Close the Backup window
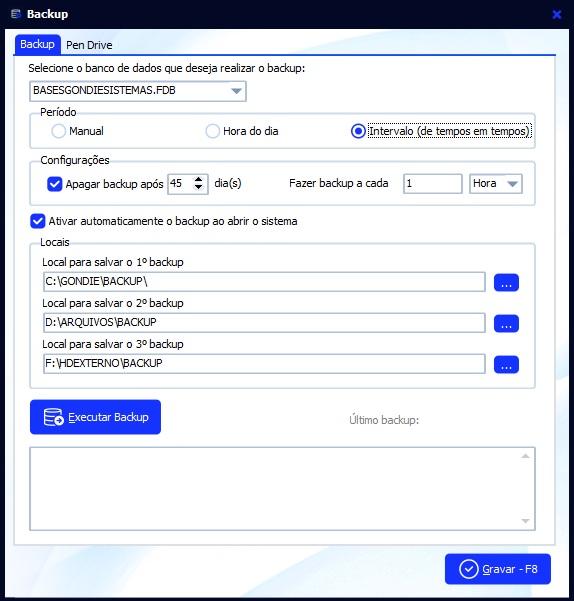Image resolution: width=574 pixels, height=601 pixels. 557,15
